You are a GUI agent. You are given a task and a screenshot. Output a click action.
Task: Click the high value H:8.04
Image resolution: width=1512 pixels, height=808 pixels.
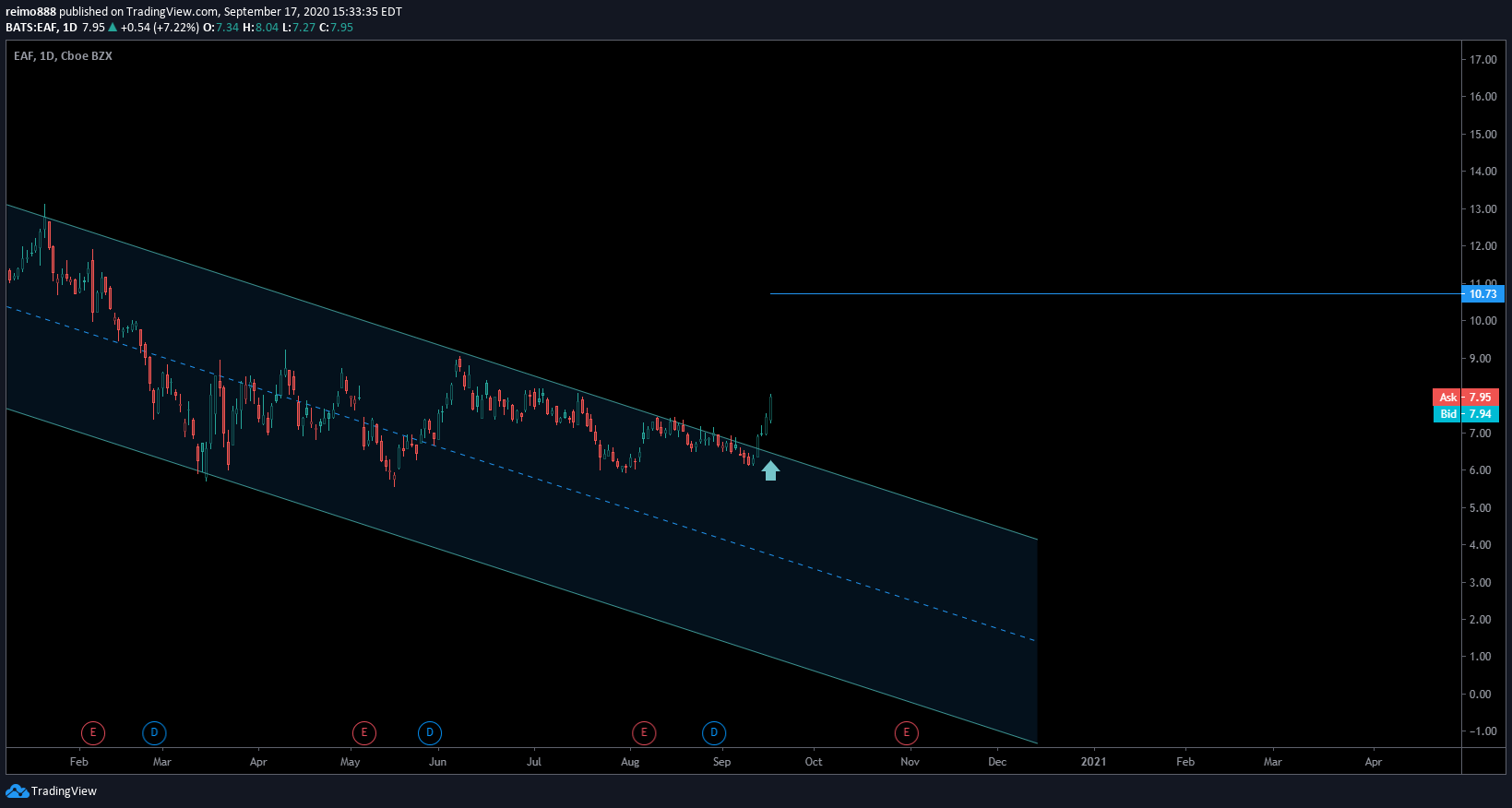261,28
